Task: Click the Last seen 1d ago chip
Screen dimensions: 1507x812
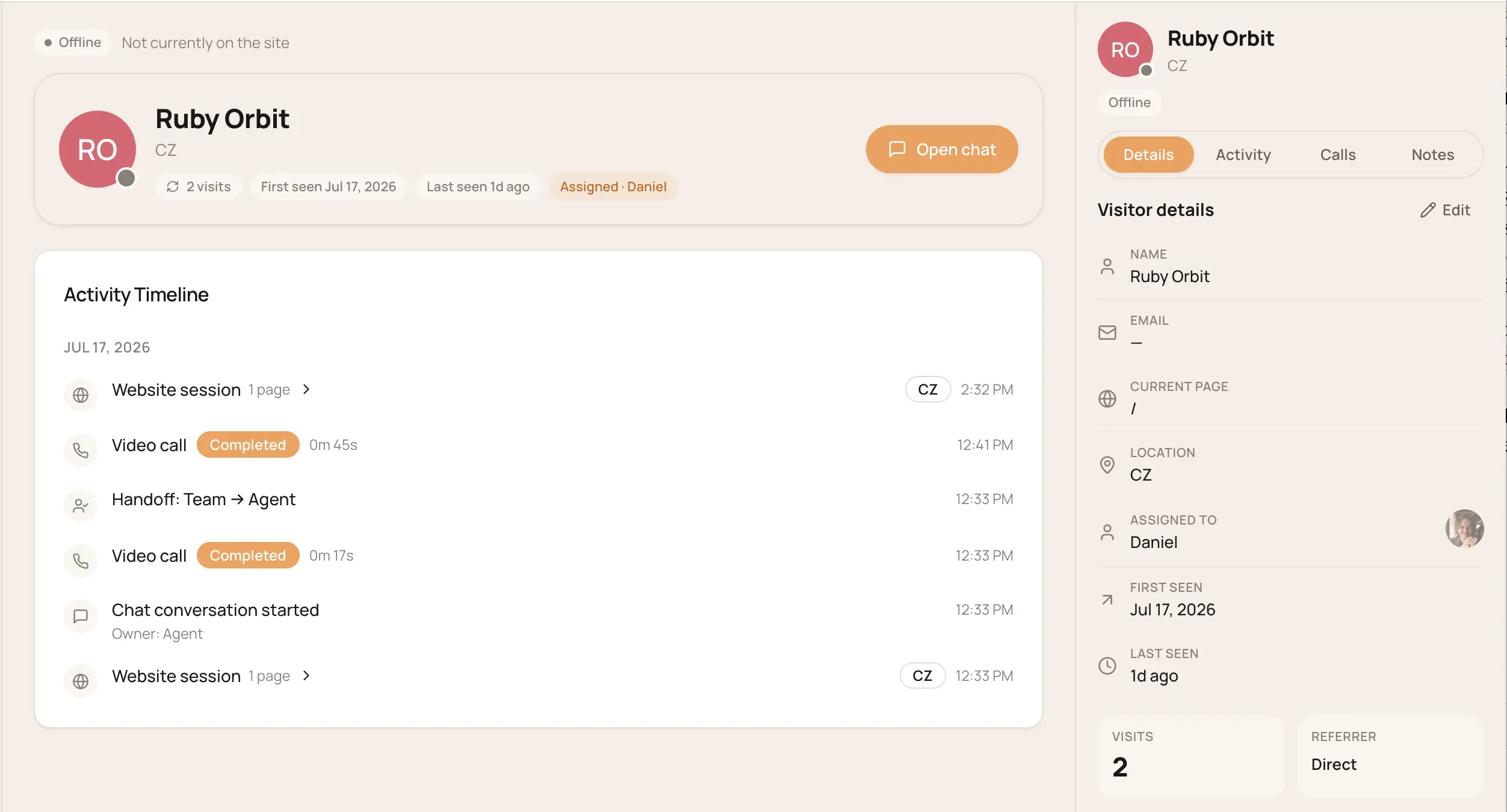Action: pos(478,186)
